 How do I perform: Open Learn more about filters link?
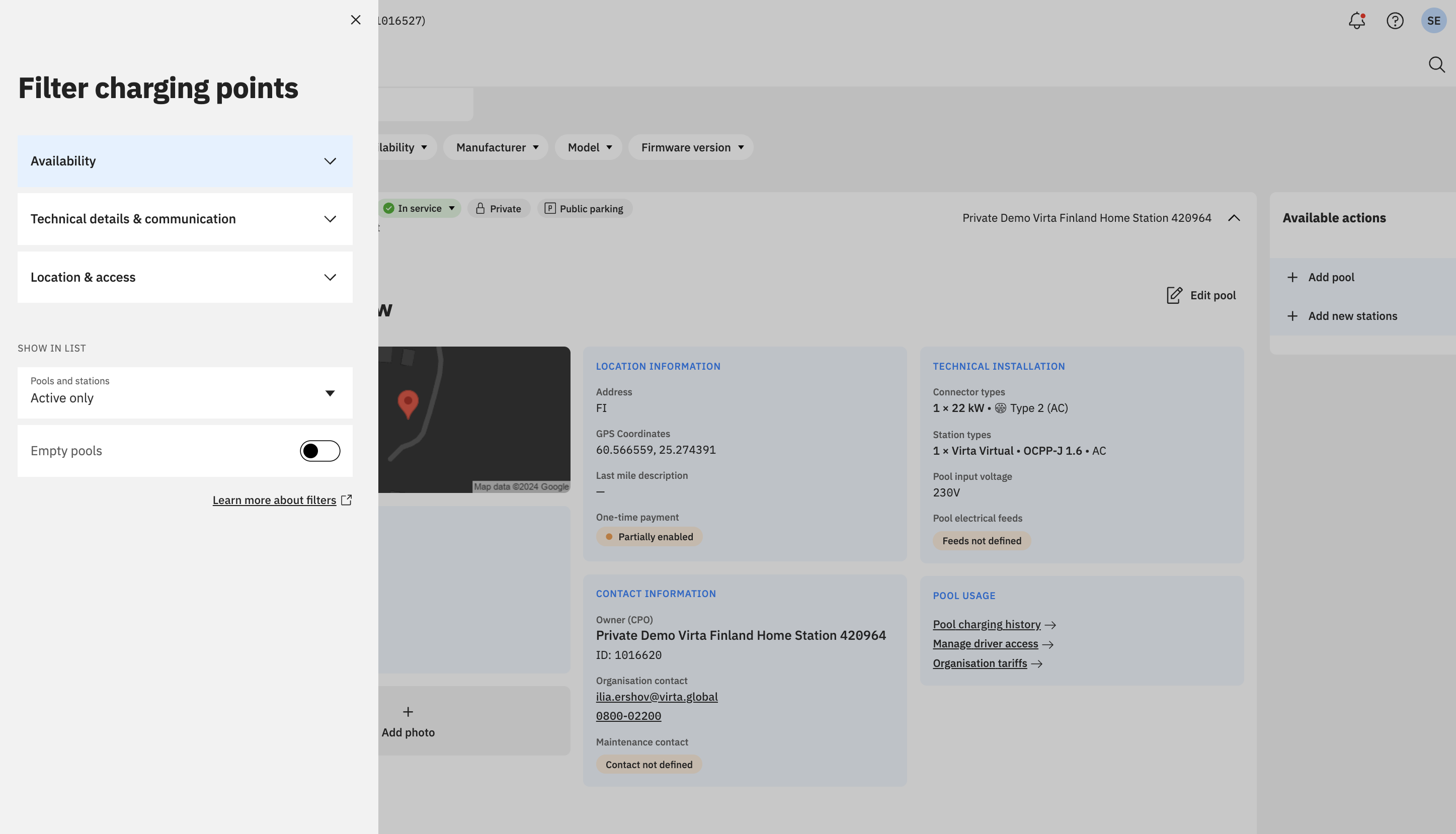tap(274, 500)
